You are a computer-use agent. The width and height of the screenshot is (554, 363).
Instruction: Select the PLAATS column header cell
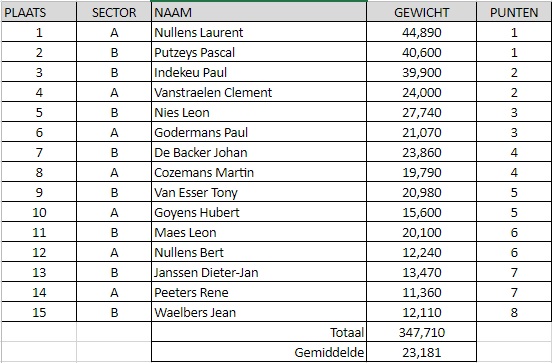pyautogui.click(x=39, y=12)
